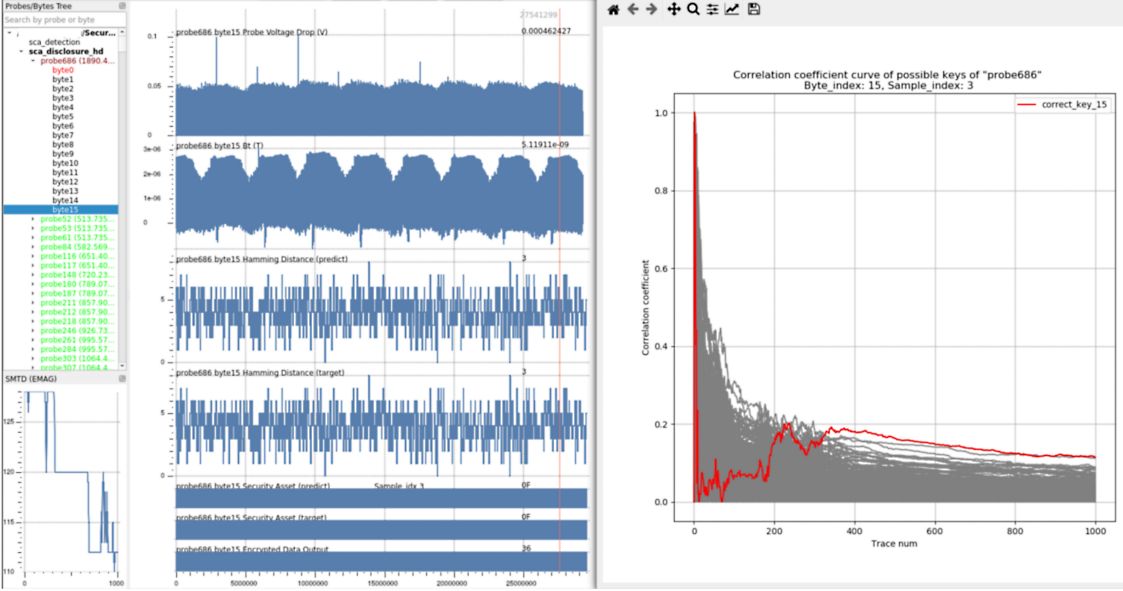1123x591 pixels.
Task: Expand the probe52 tree node
Action: 32,219
